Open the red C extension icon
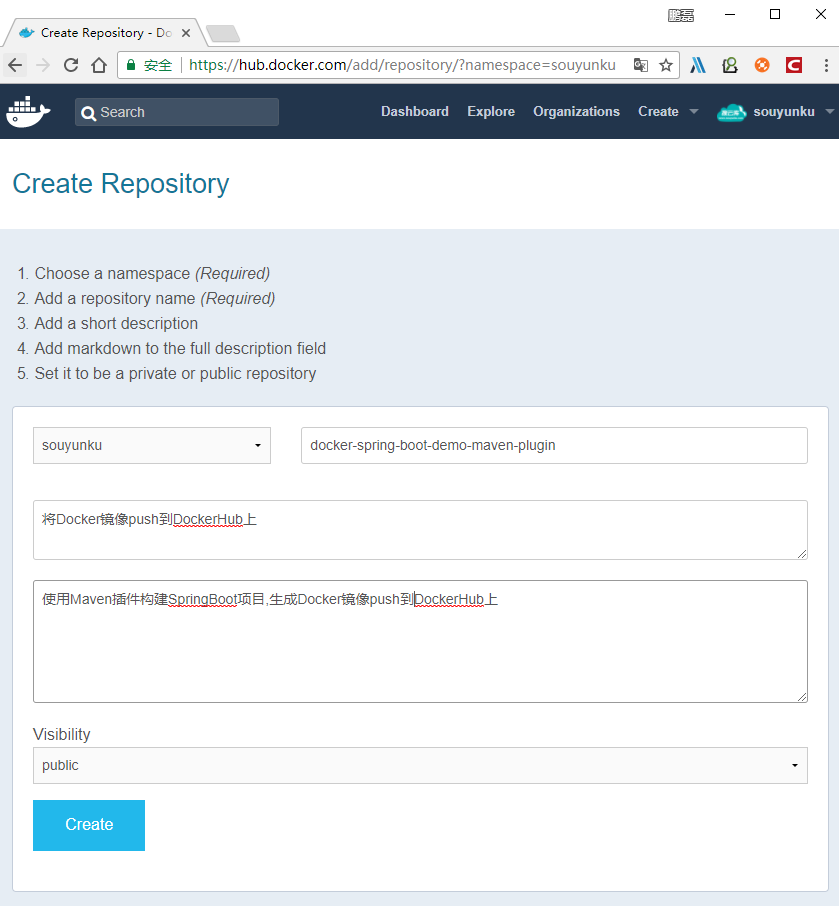 click(x=794, y=64)
